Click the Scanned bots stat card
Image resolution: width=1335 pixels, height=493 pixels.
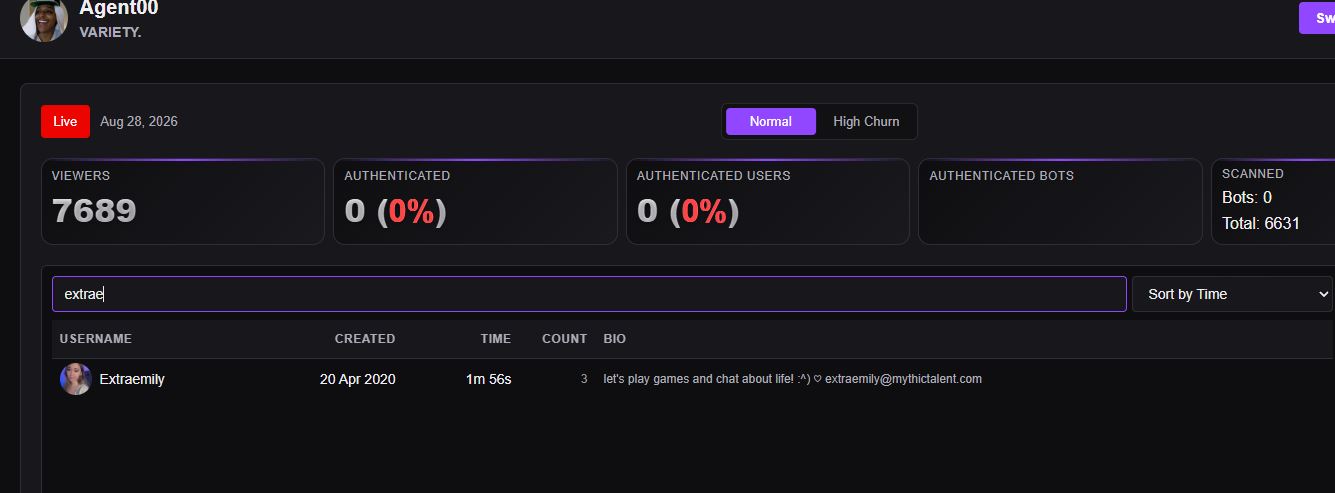(x=1273, y=201)
